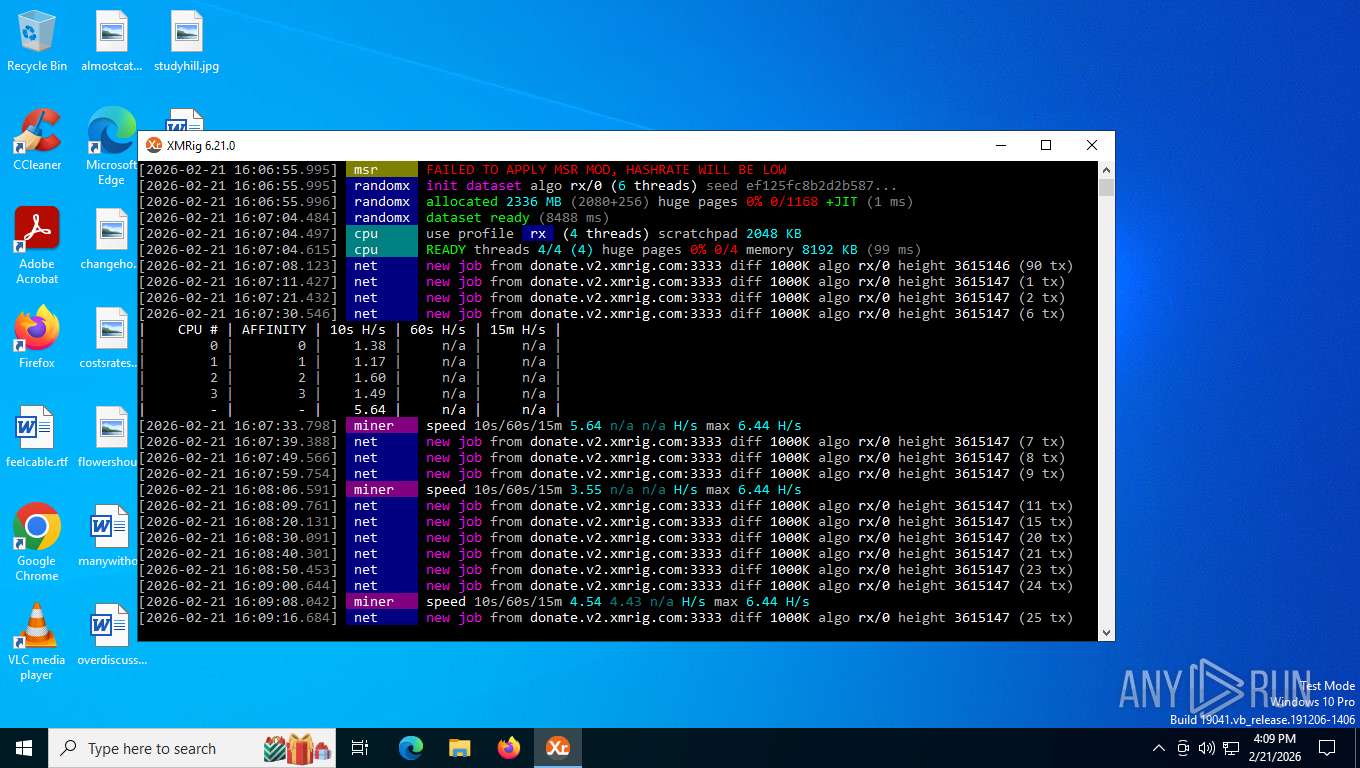Minimize the XMRig 6.21.0 window
Viewport: 1360px width, 768px height.
(1000, 145)
